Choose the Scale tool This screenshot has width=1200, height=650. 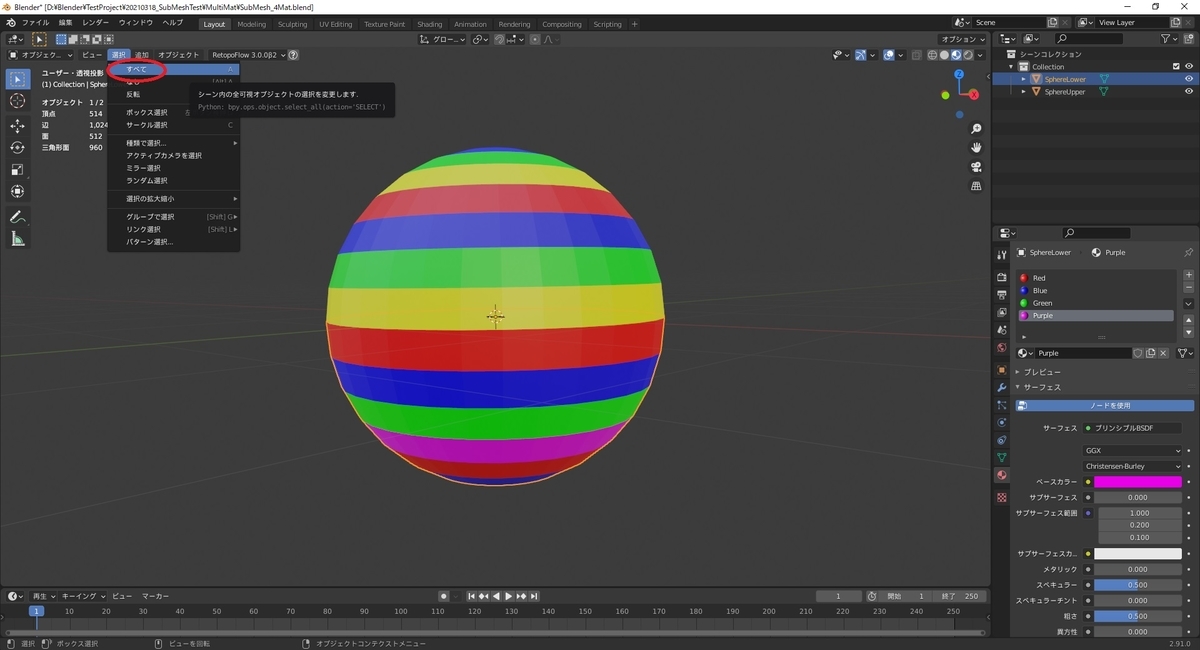tap(17, 169)
